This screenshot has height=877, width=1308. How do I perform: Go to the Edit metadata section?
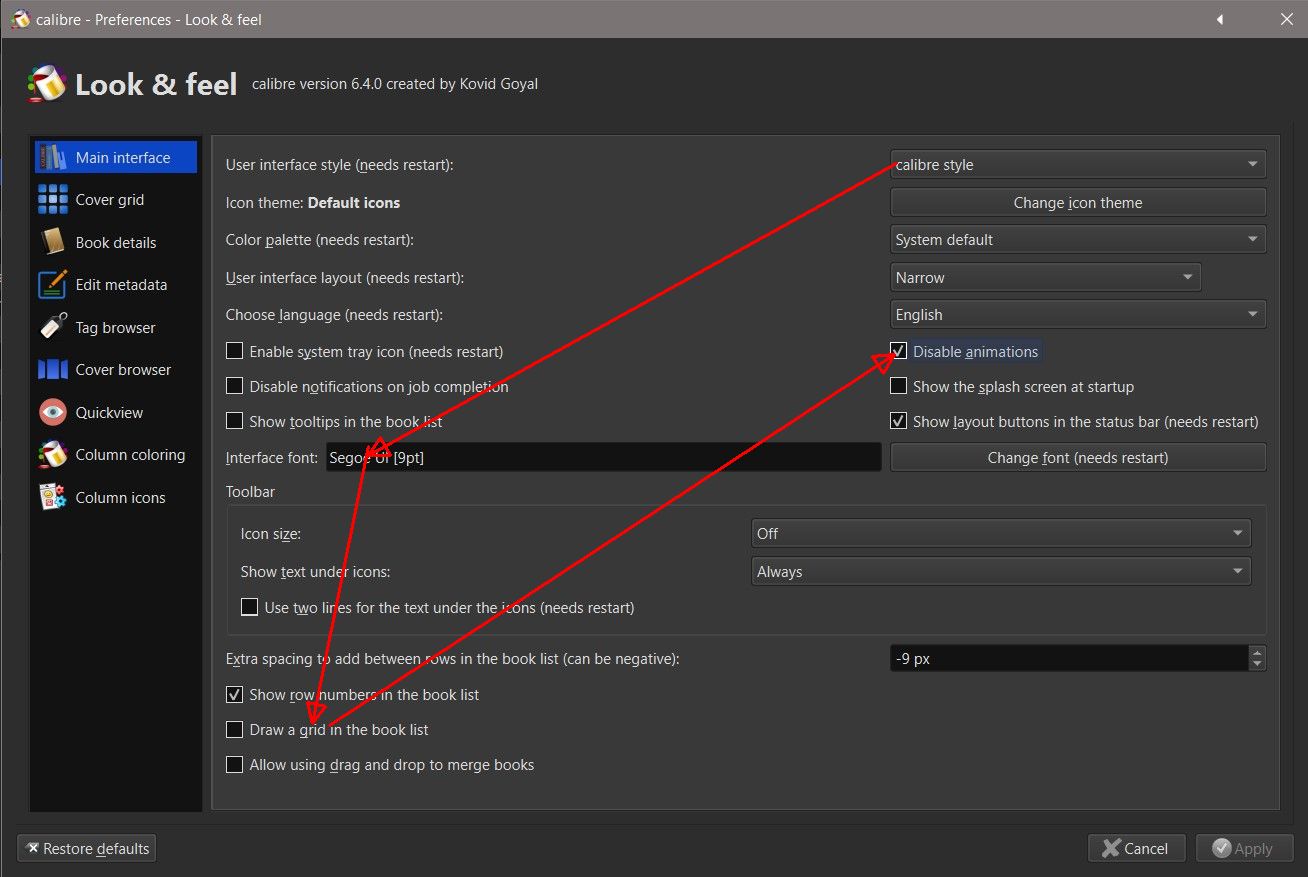click(x=116, y=285)
